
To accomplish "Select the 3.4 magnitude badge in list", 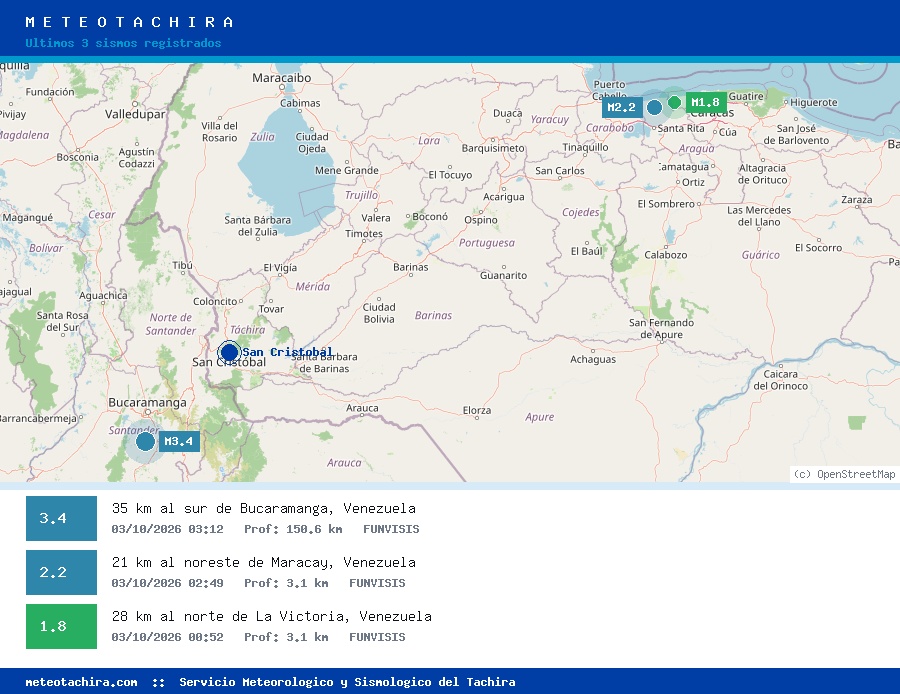I will (61, 518).
